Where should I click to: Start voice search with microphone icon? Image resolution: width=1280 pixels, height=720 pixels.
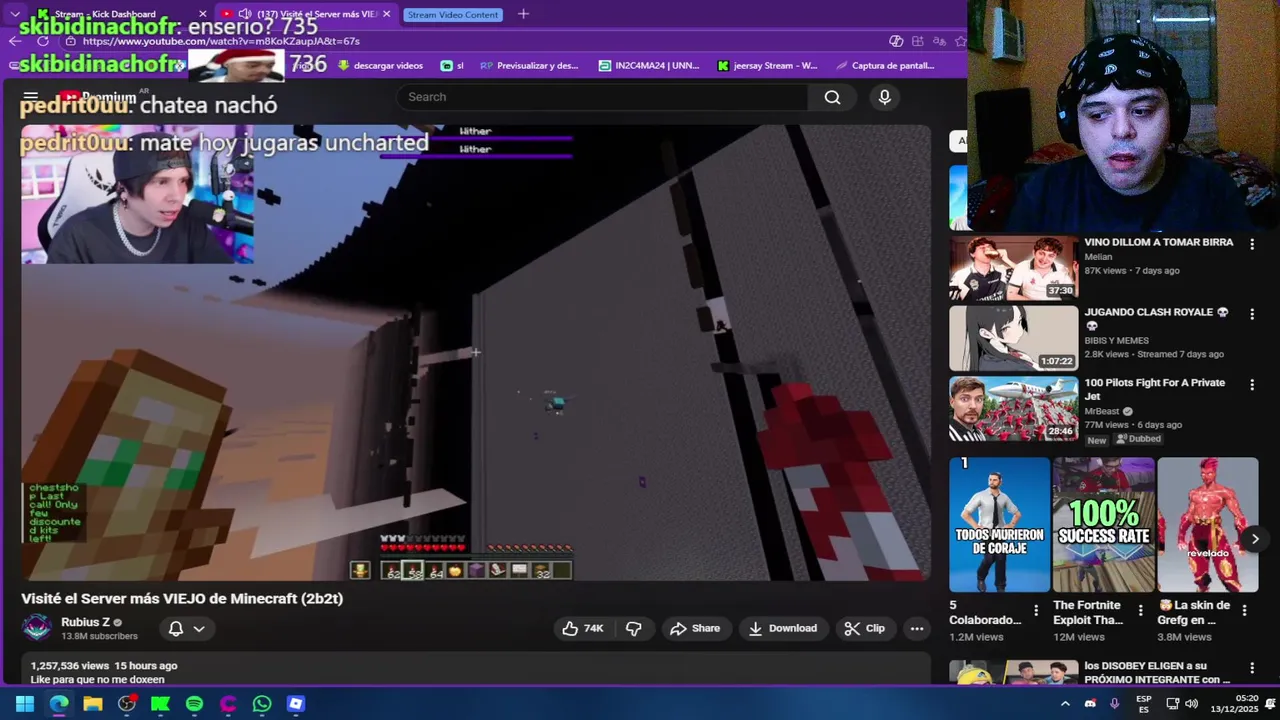point(884,97)
